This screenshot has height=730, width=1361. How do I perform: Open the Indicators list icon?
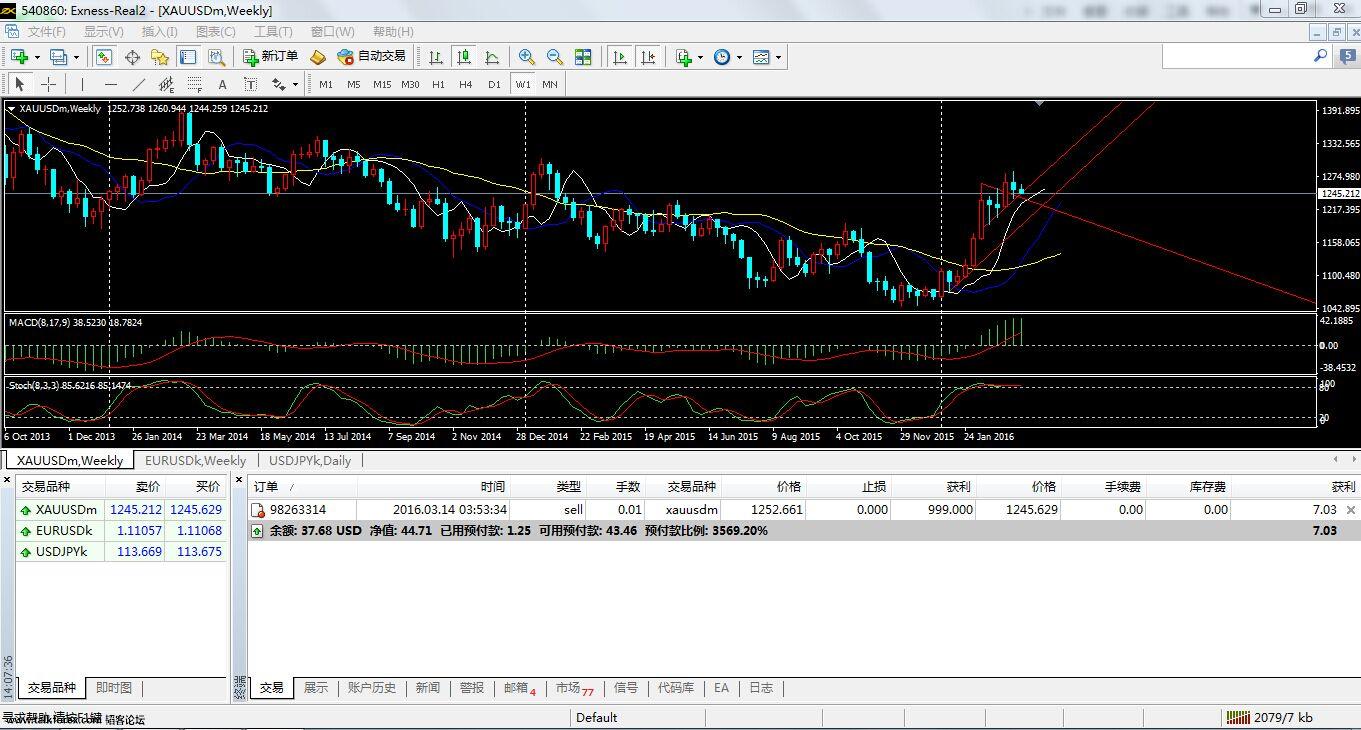pos(684,57)
